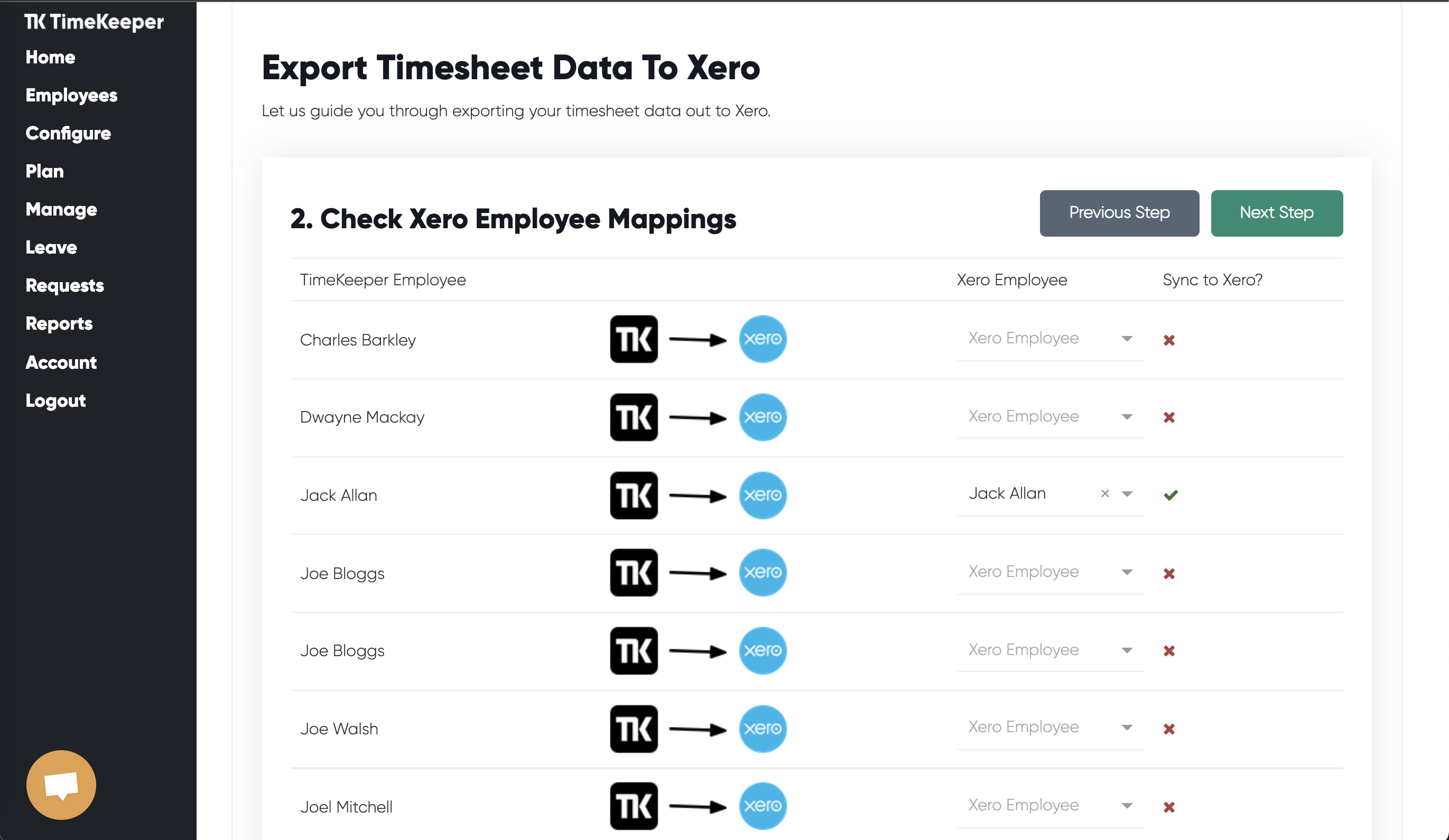Open the Jack Allan mapping dropdown arrow
The width and height of the screenshot is (1449, 840).
click(1127, 494)
